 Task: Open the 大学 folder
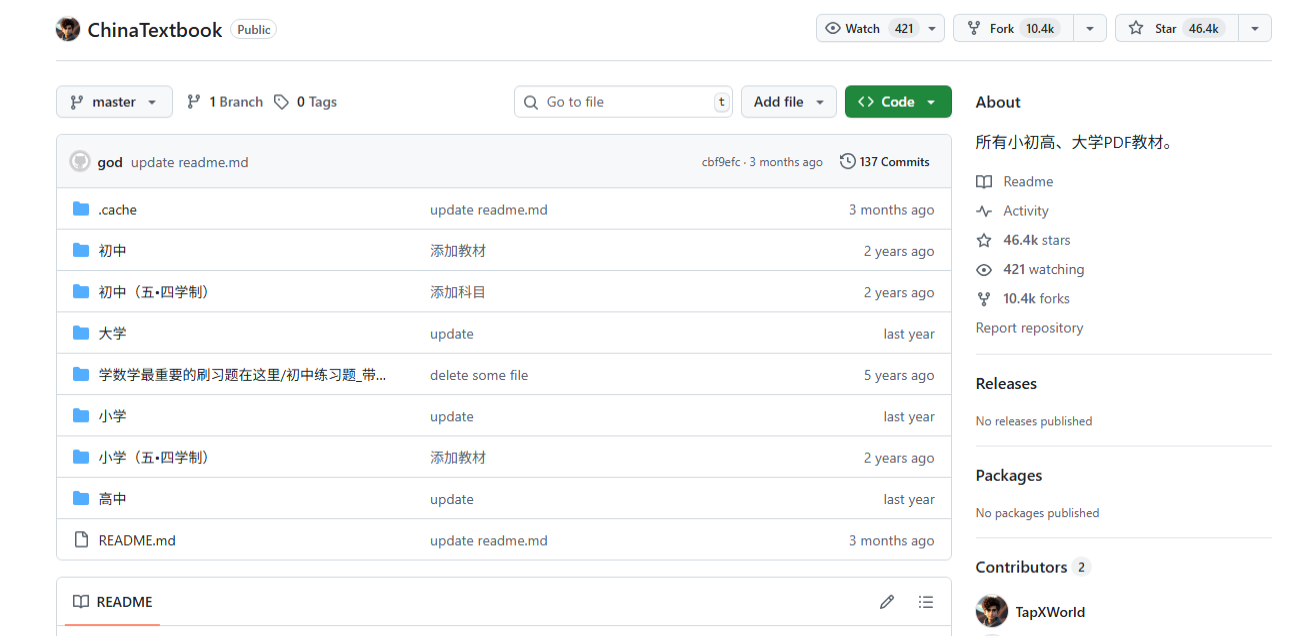pyautogui.click(x=112, y=334)
